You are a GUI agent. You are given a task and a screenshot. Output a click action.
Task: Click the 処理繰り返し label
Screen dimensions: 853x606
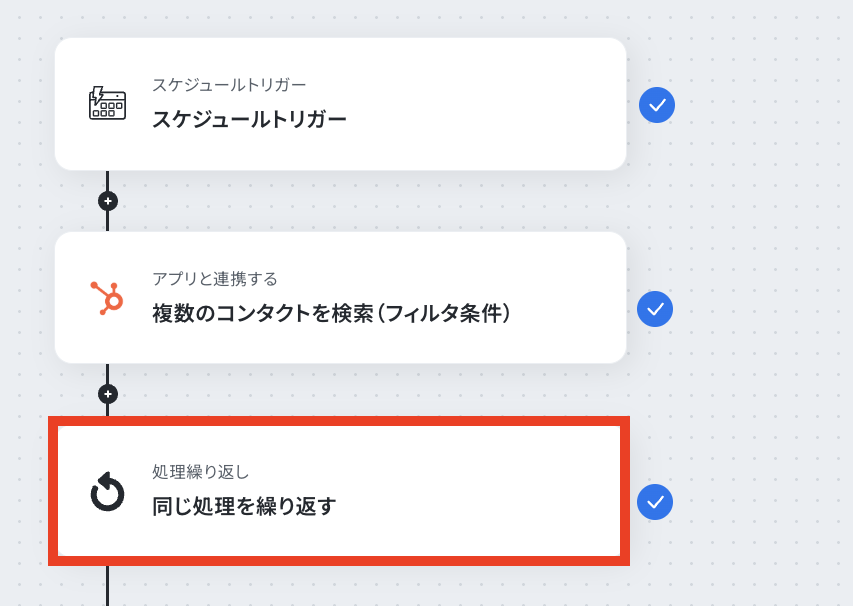pos(193,471)
